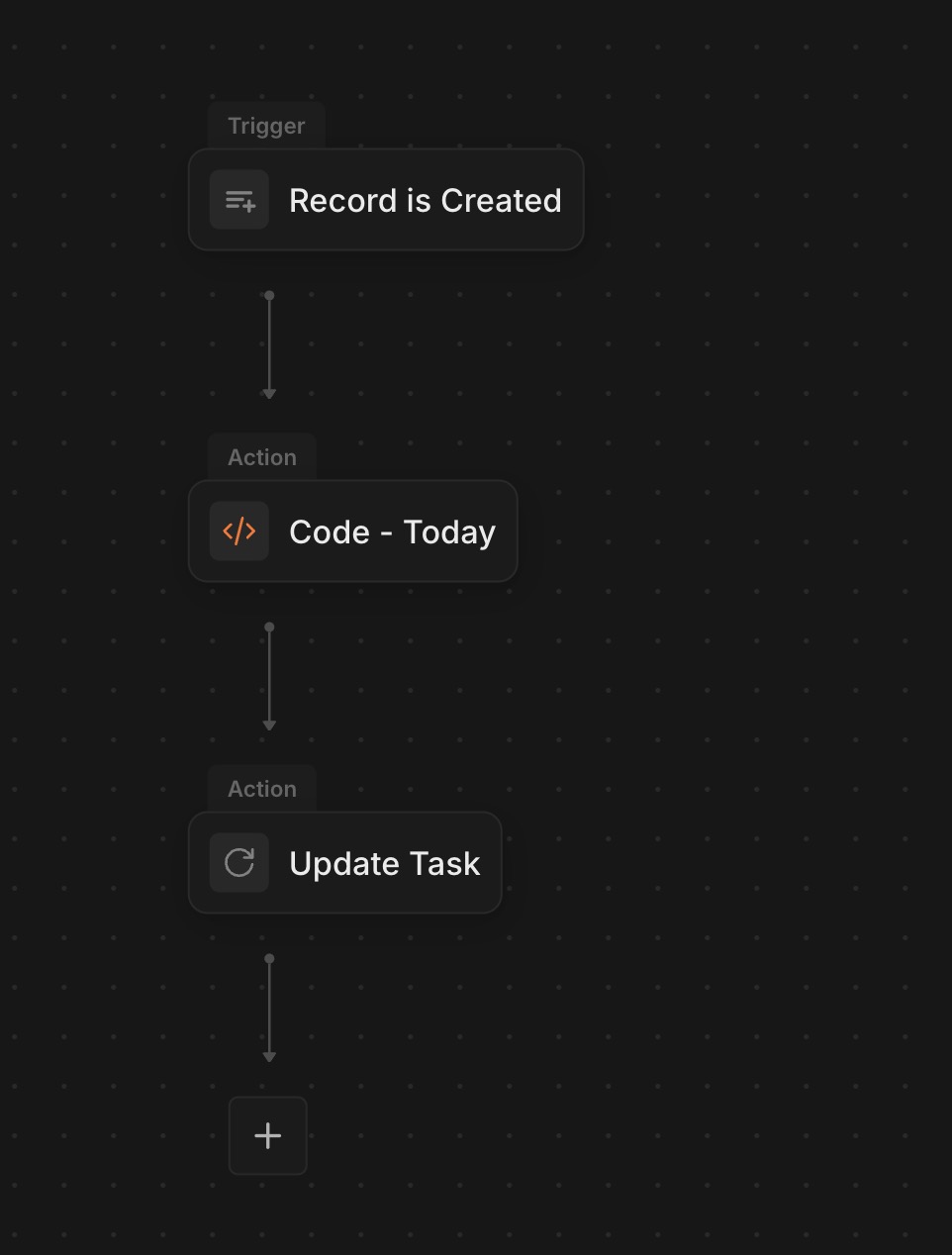
Task: Click the output dot under Code - Today
Action: click(x=269, y=627)
